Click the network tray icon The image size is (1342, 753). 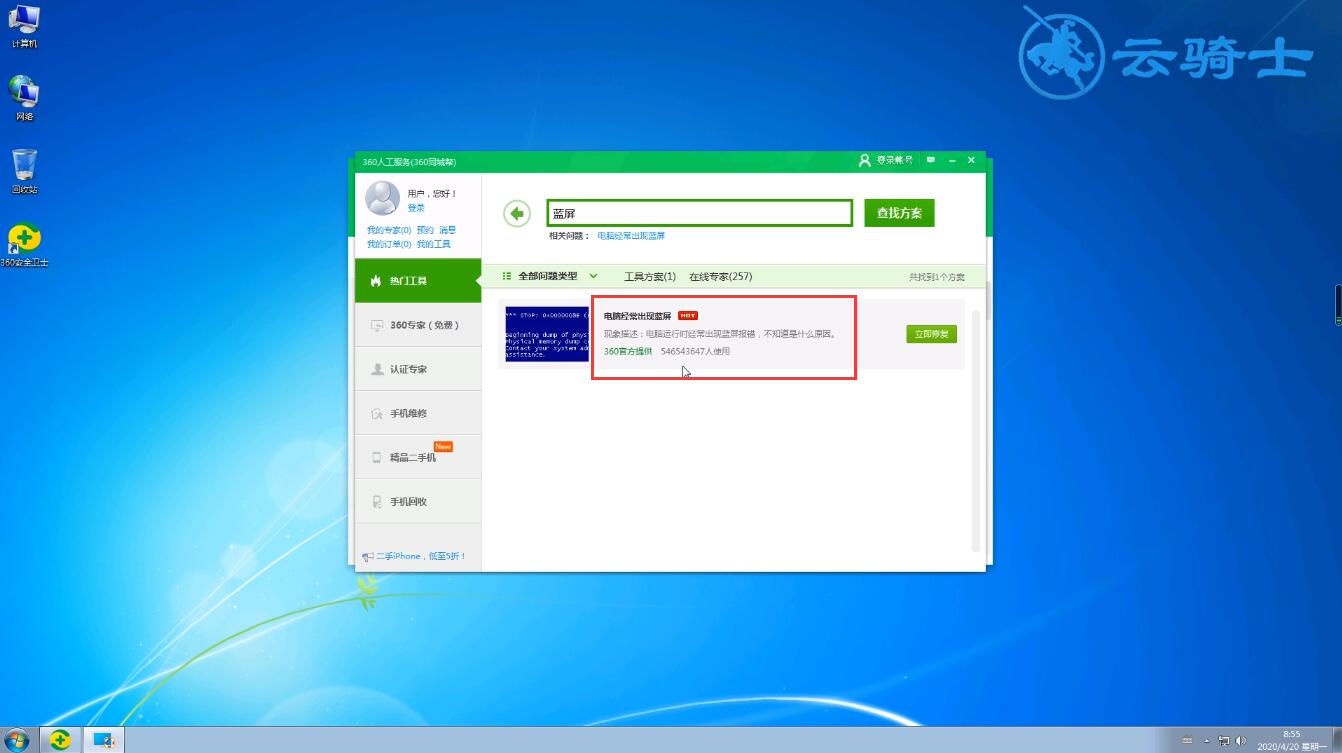coord(1224,741)
